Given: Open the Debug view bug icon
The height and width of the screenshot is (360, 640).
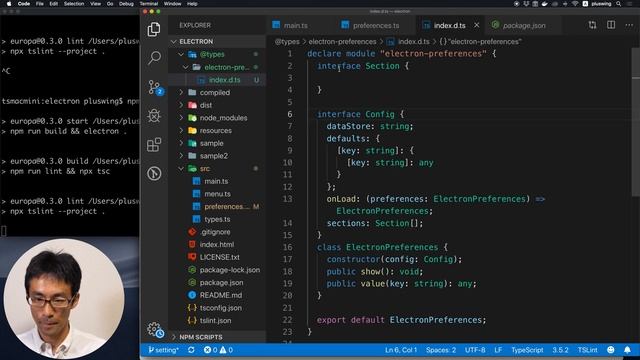Looking at the screenshot, I should (154, 116).
